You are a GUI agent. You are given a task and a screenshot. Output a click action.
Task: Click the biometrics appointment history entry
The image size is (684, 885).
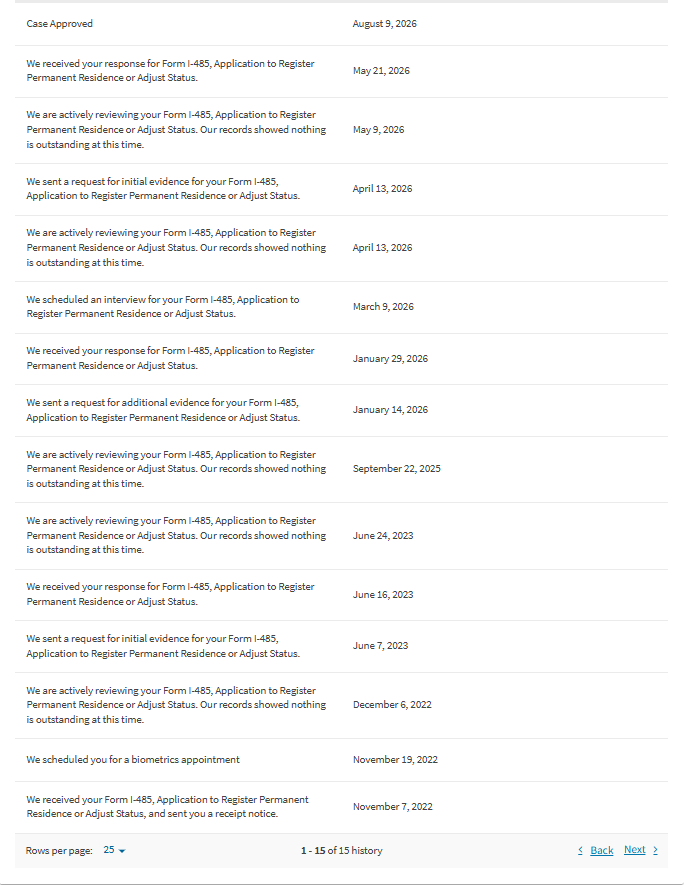point(341,760)
